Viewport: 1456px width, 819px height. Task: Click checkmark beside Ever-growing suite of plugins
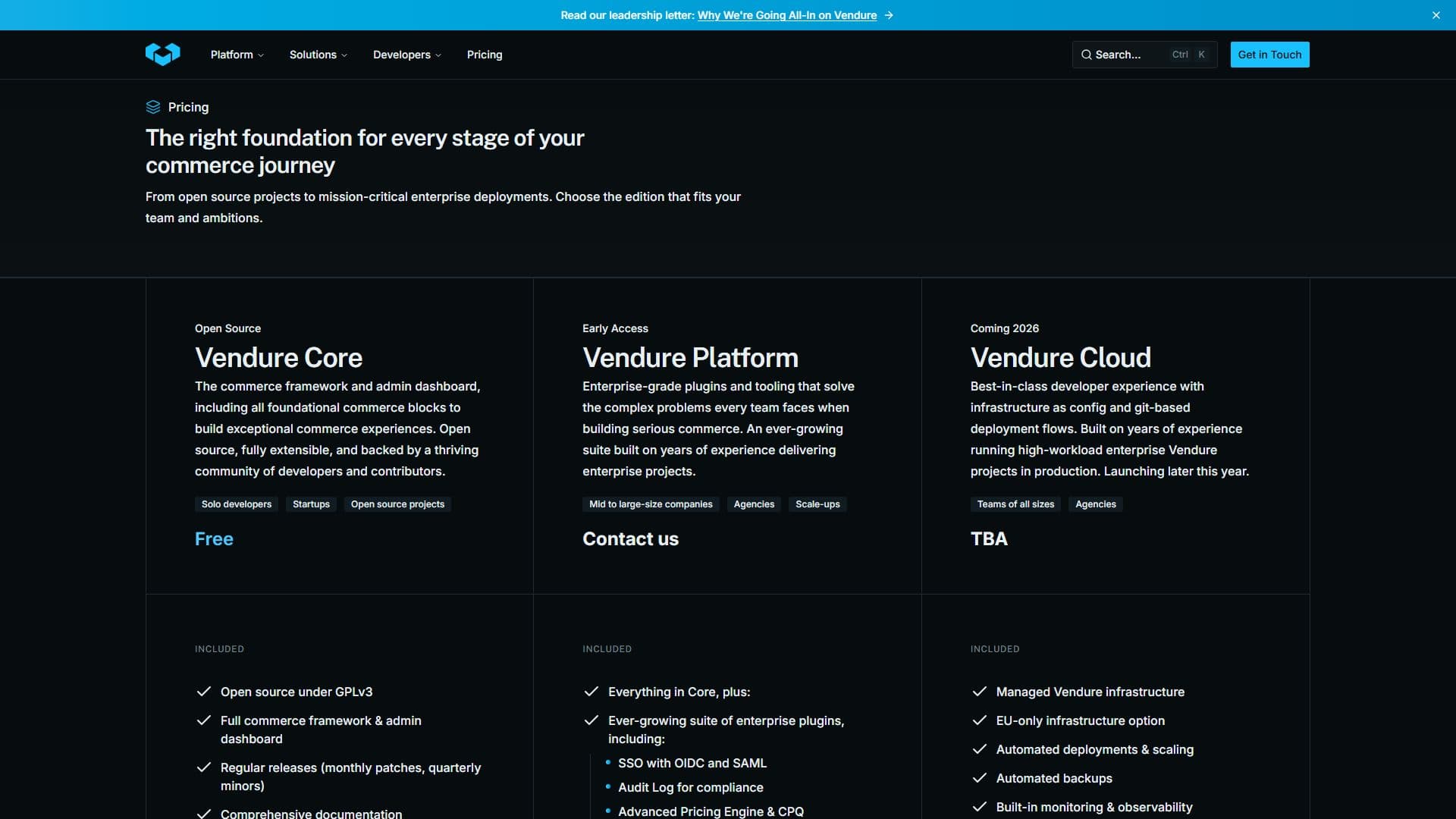pos(591,720)
